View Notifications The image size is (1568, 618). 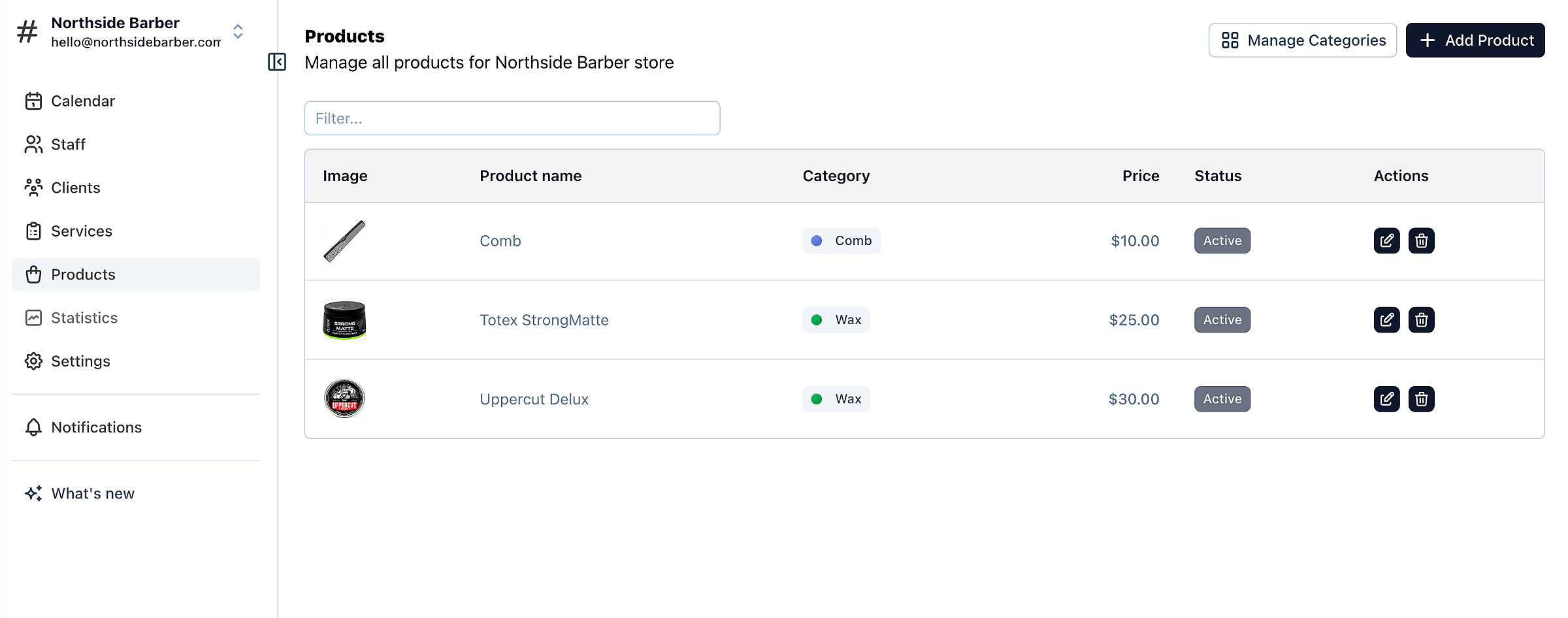[x=135, y=427]
